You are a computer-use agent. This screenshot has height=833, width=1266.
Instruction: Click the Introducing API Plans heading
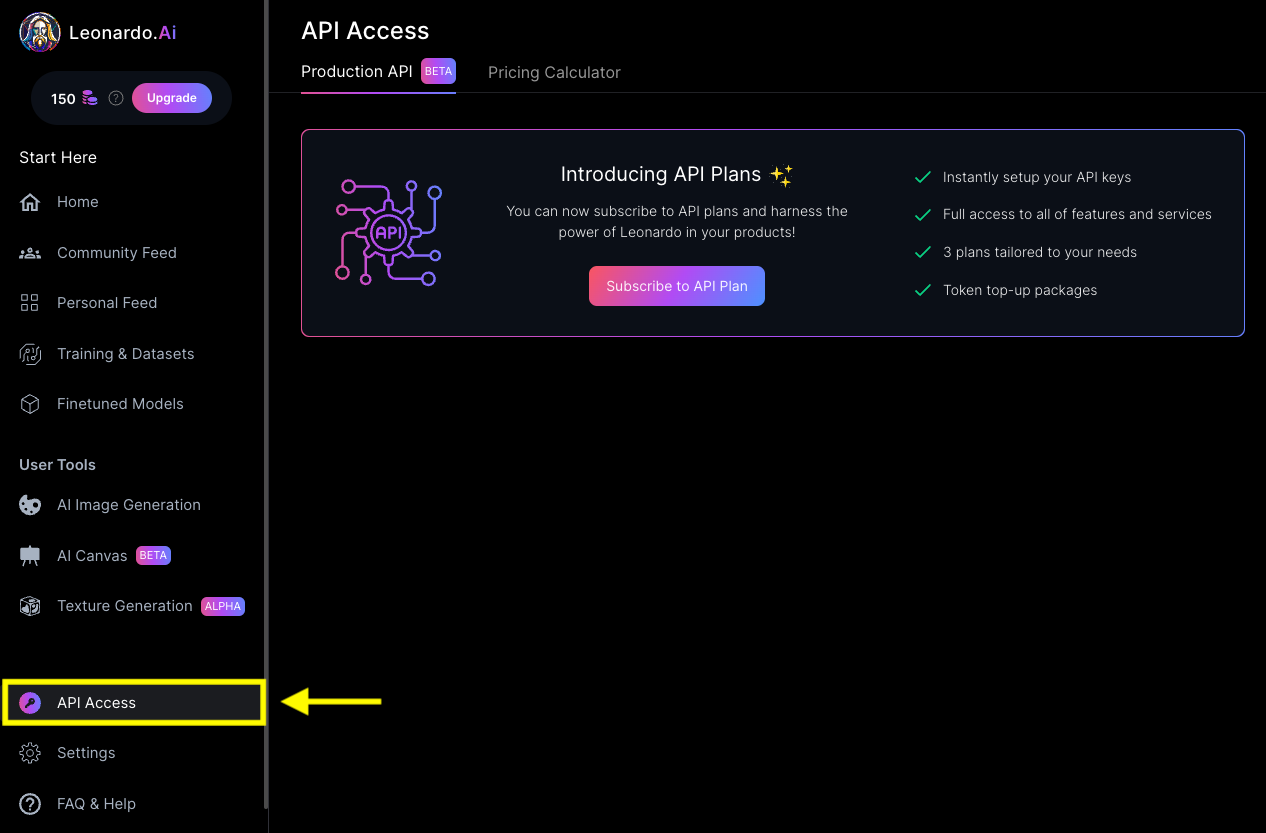pos(661,174)
